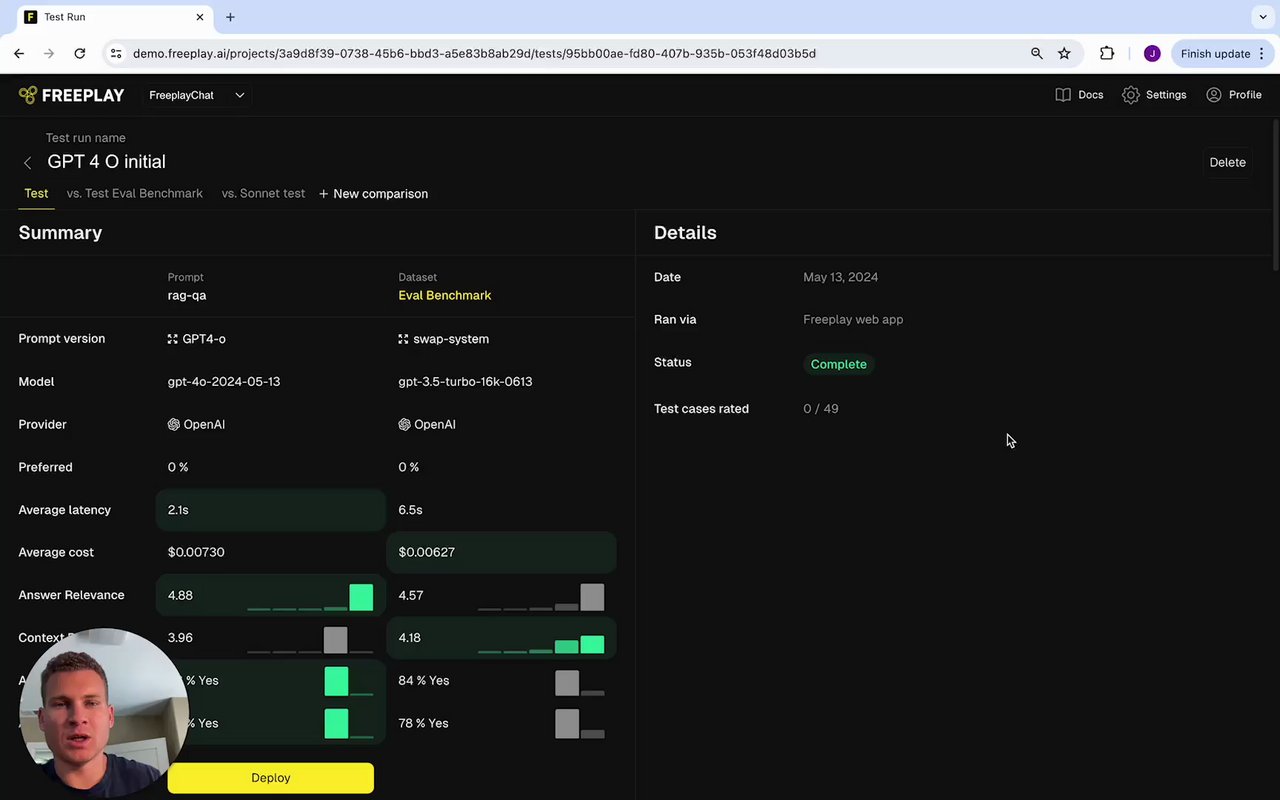The height and width of the screenshot is (800, 1280).
Task: Click the 2.1s average latency value
Action: 178,510
